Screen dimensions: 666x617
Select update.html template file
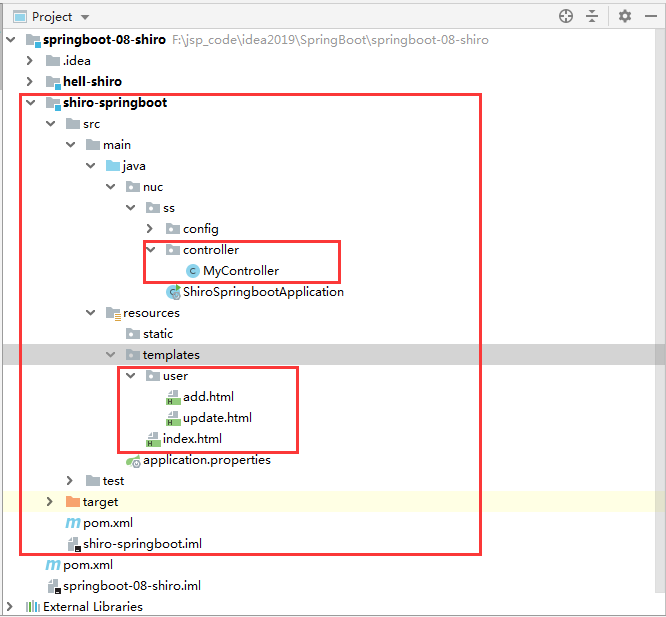point(217,417)
